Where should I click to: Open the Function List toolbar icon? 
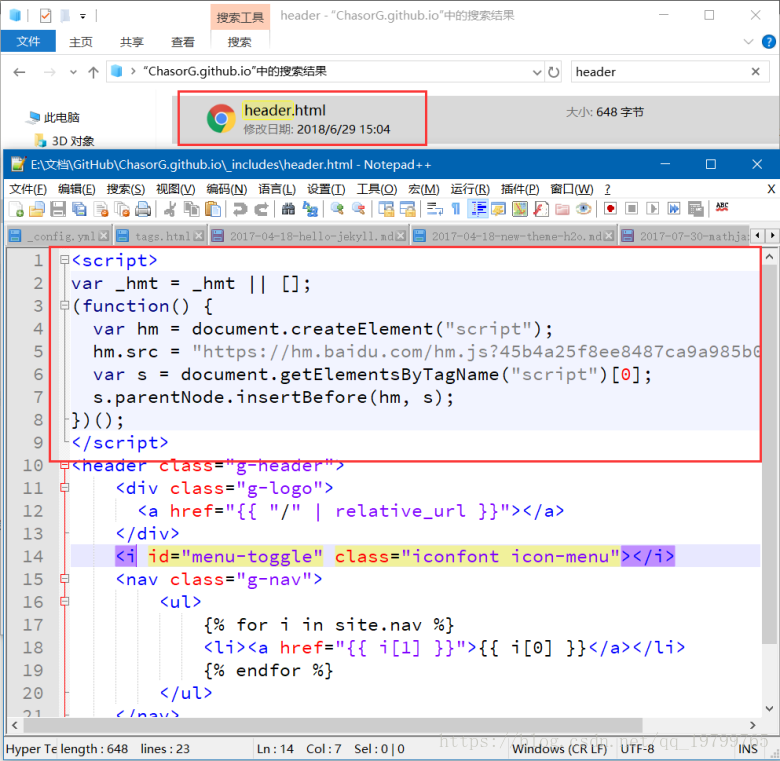coord(541,209)
